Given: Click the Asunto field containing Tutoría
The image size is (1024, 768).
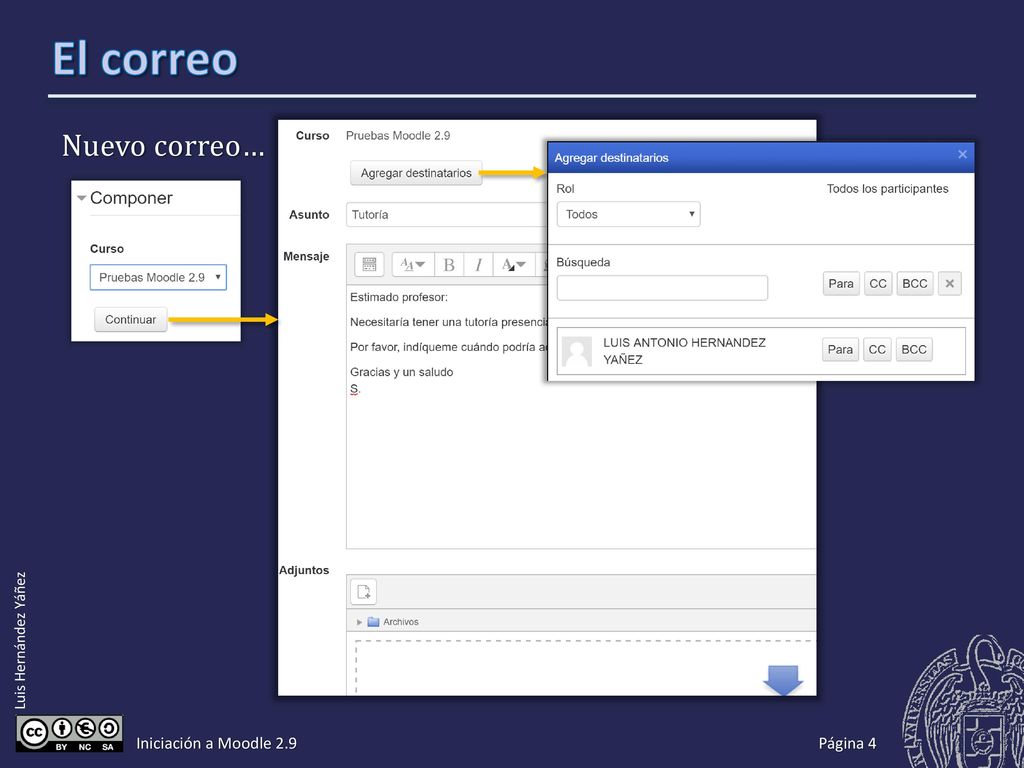Looking at the screenshot, I should [447, 215].
